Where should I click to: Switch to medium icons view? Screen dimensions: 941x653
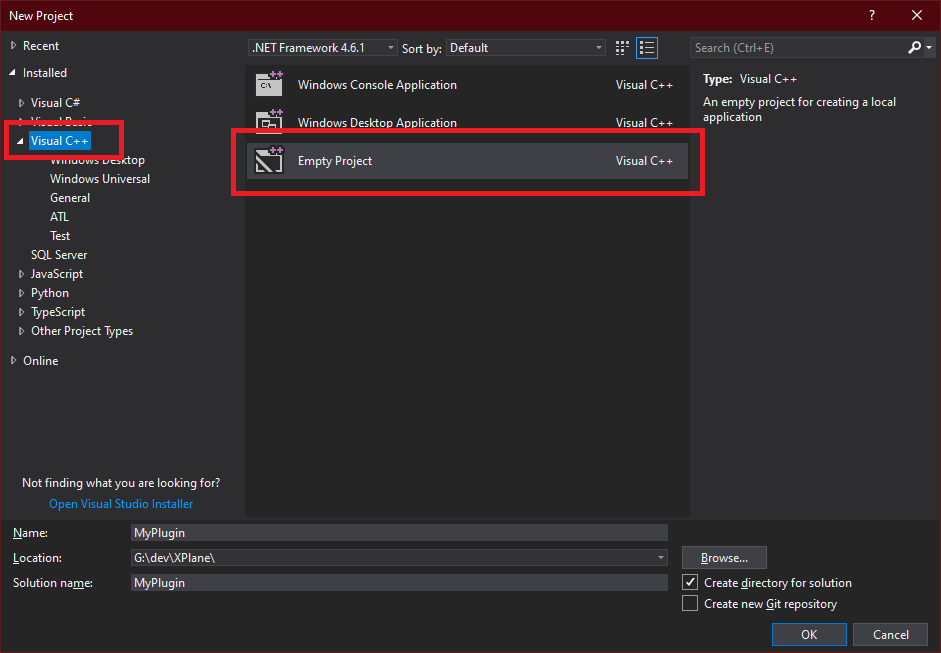(621, 47)
